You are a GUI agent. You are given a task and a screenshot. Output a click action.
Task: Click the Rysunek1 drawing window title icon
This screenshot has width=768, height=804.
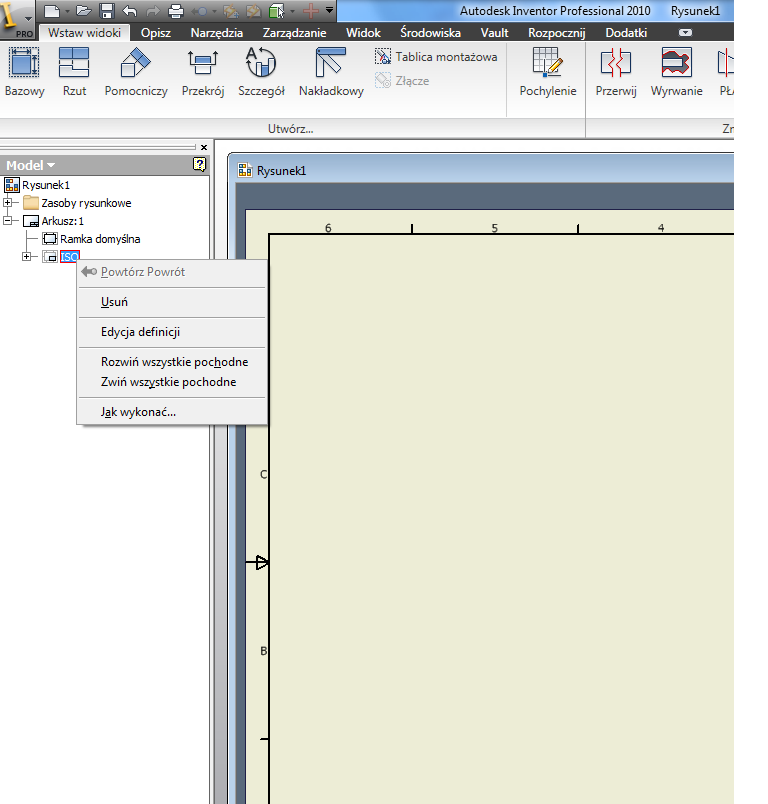tap(245, 170)
